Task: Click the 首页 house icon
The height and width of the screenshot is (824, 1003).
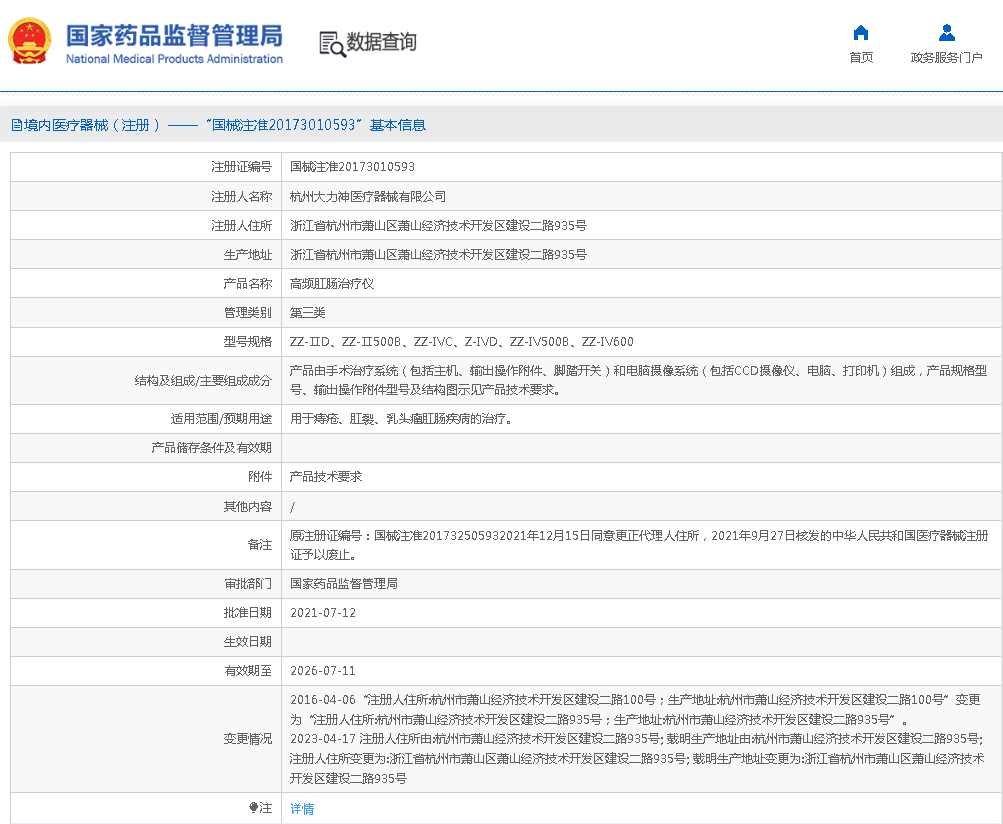Action: pos(860,32)
